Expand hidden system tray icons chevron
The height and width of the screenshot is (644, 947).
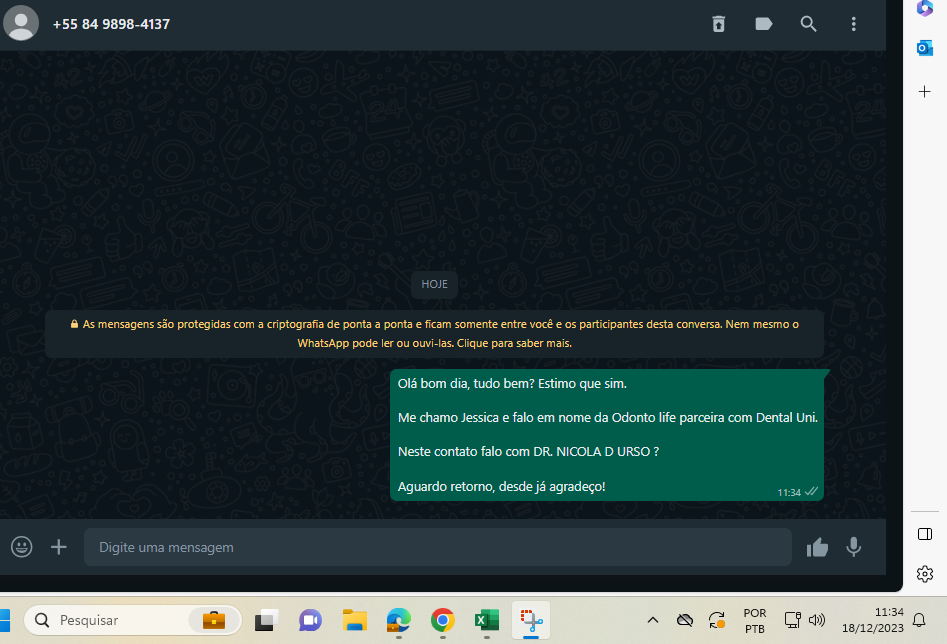[653, 620]
